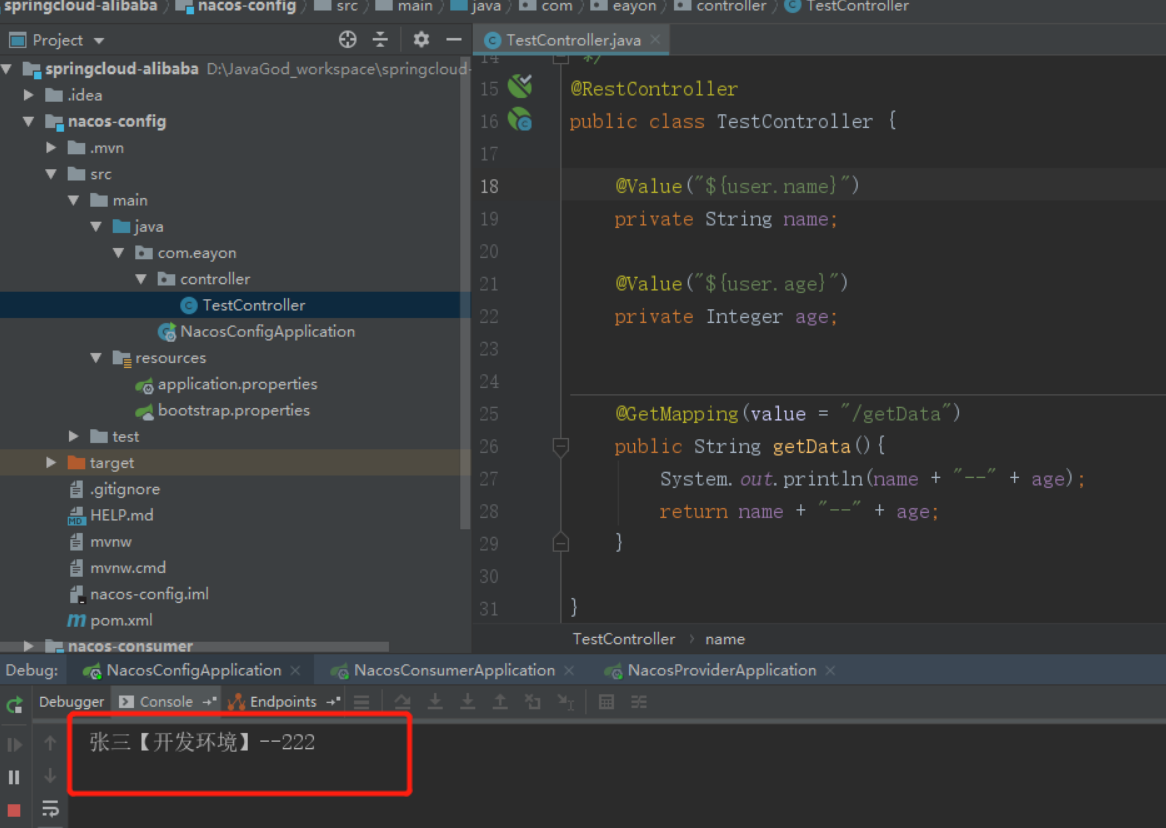The width and height of the screenshot is (1166, 828).
Task: Open Project panel settings gear
Action: coord(421,39)
